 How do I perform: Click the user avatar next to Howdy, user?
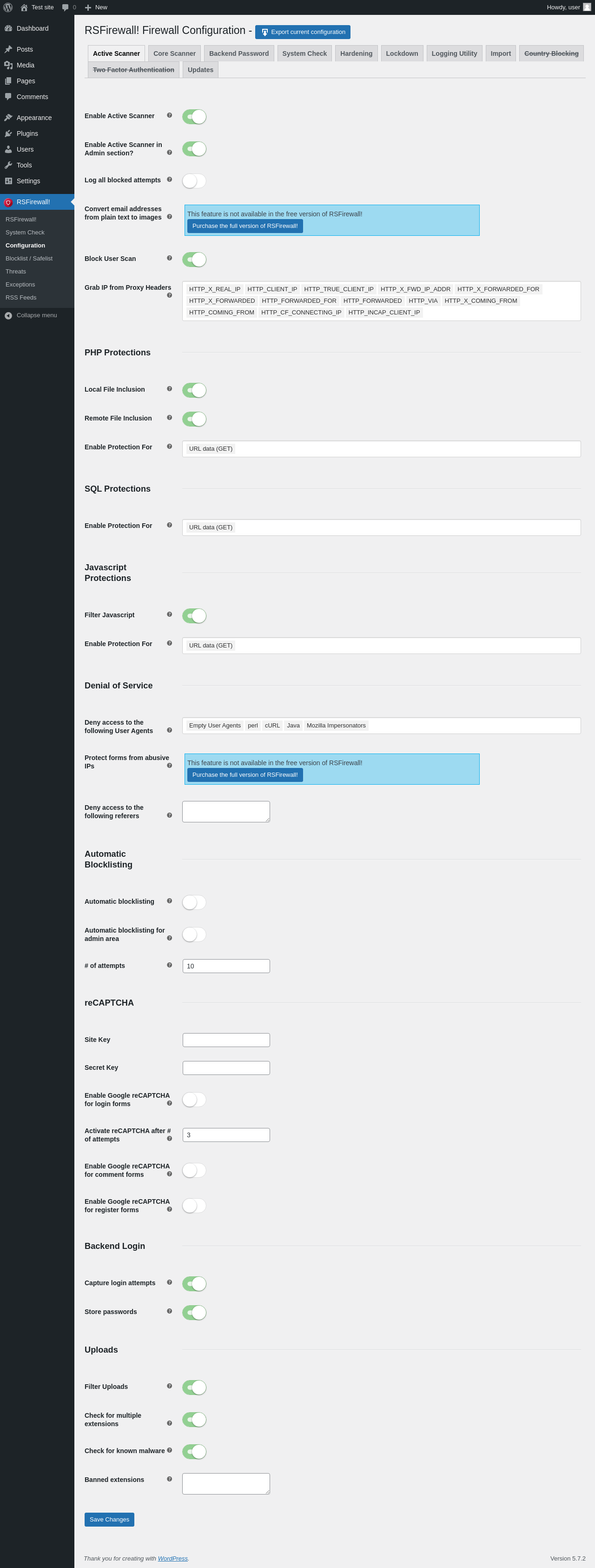coord(587,7)
